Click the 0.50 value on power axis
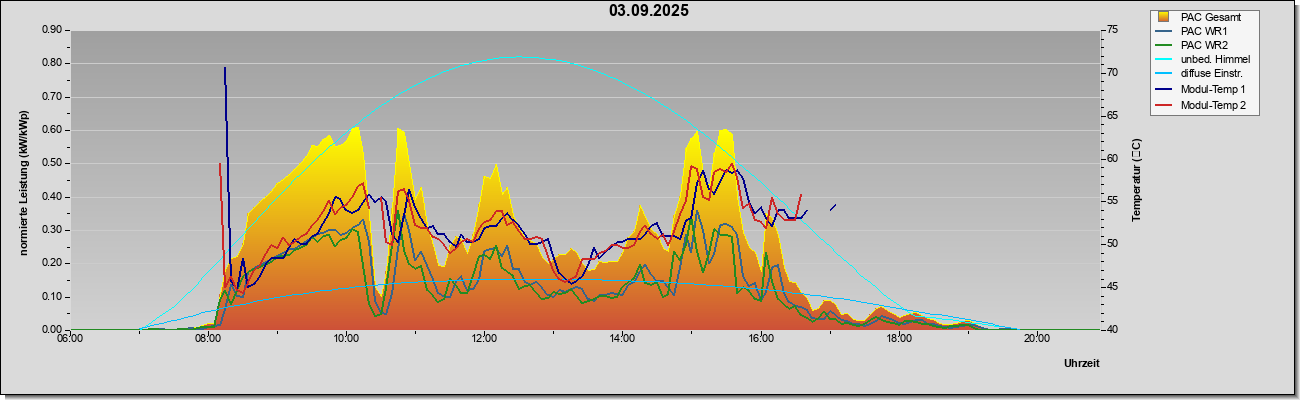This screenshot has height=400, width=1300. [x=52, y=163]
